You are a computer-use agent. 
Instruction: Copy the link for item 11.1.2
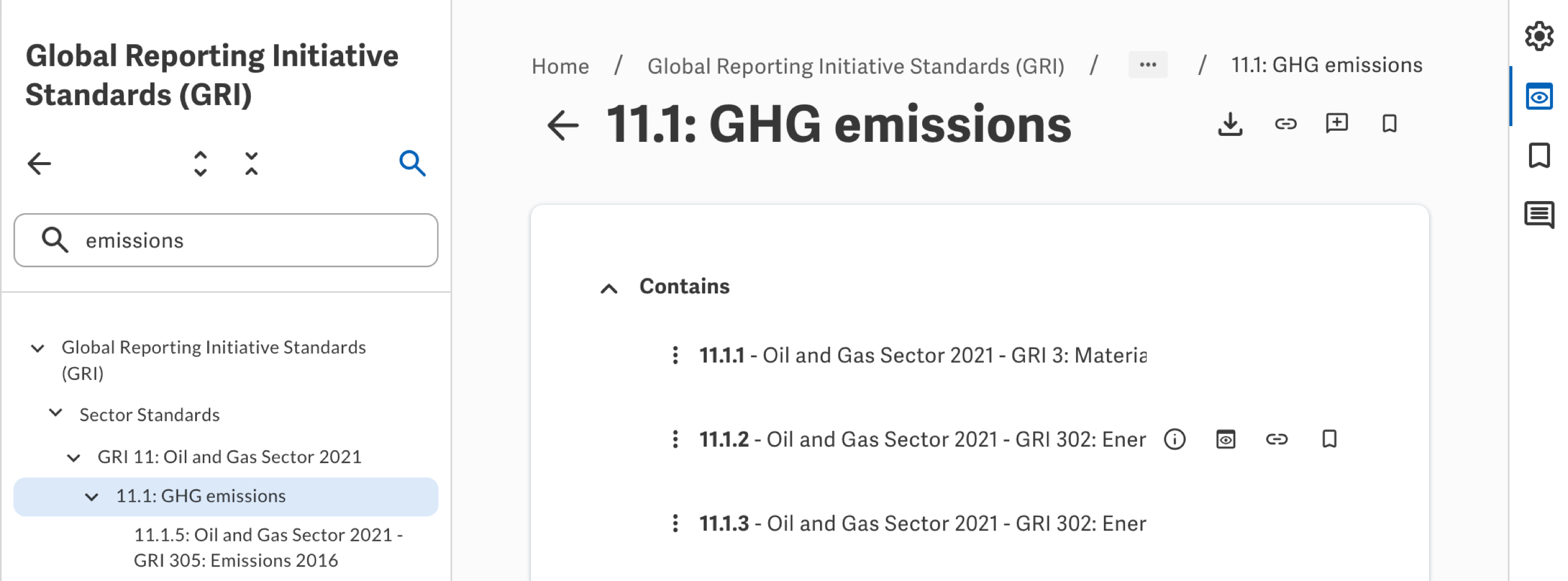(x=1277, y=439)
